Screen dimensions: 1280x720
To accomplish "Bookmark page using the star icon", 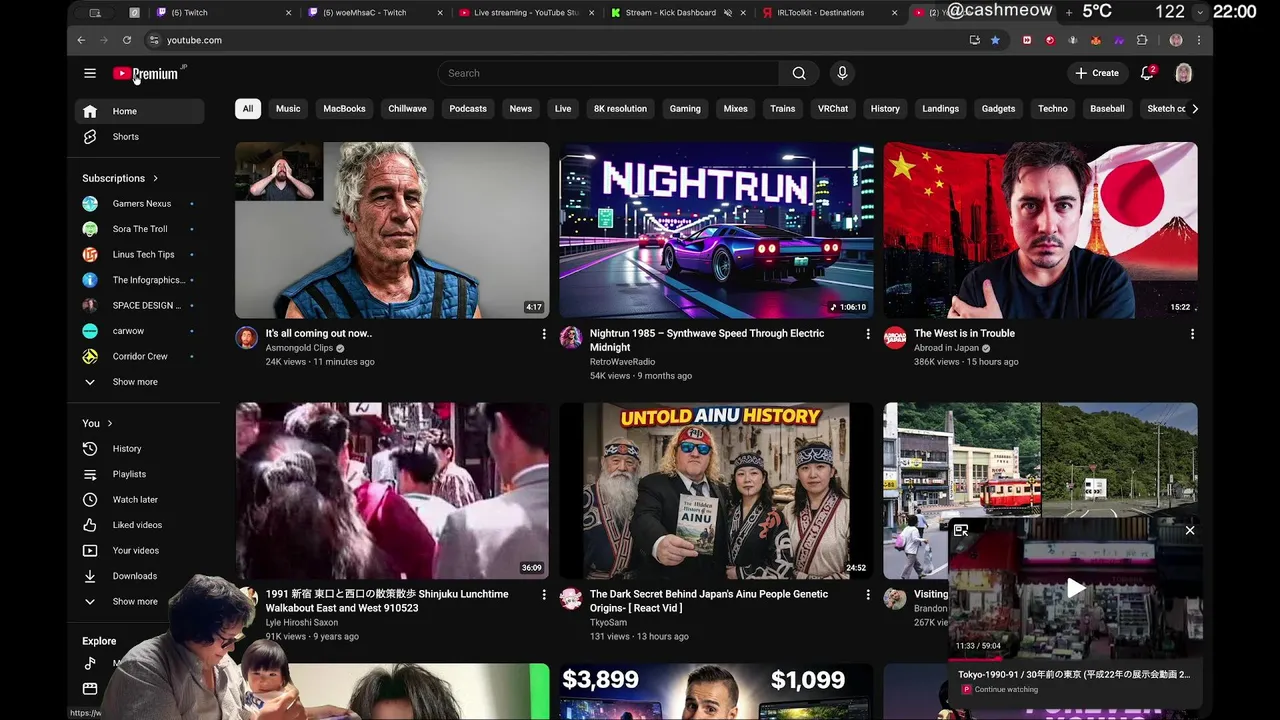I will point(995,40).
